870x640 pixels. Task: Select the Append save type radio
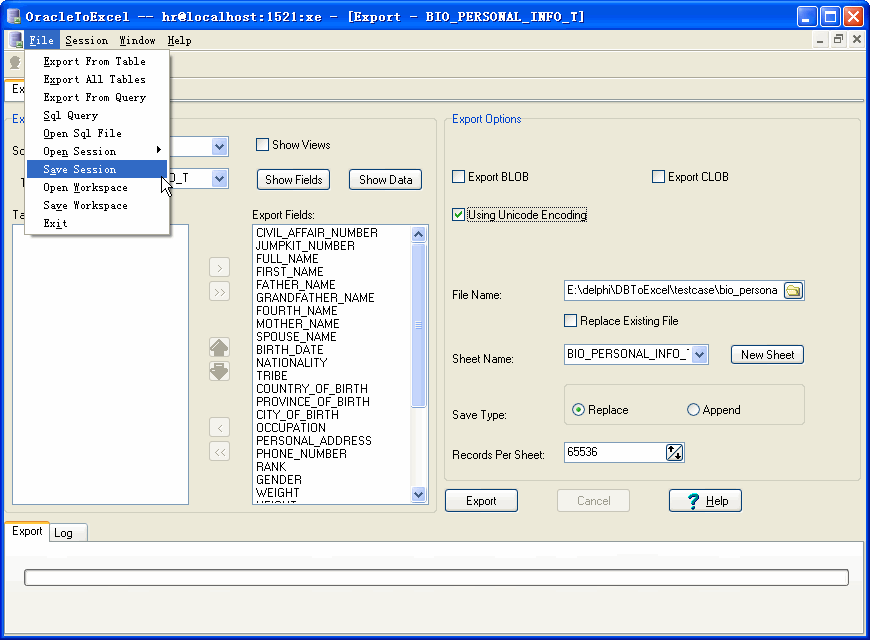click(x=693, y=410)
